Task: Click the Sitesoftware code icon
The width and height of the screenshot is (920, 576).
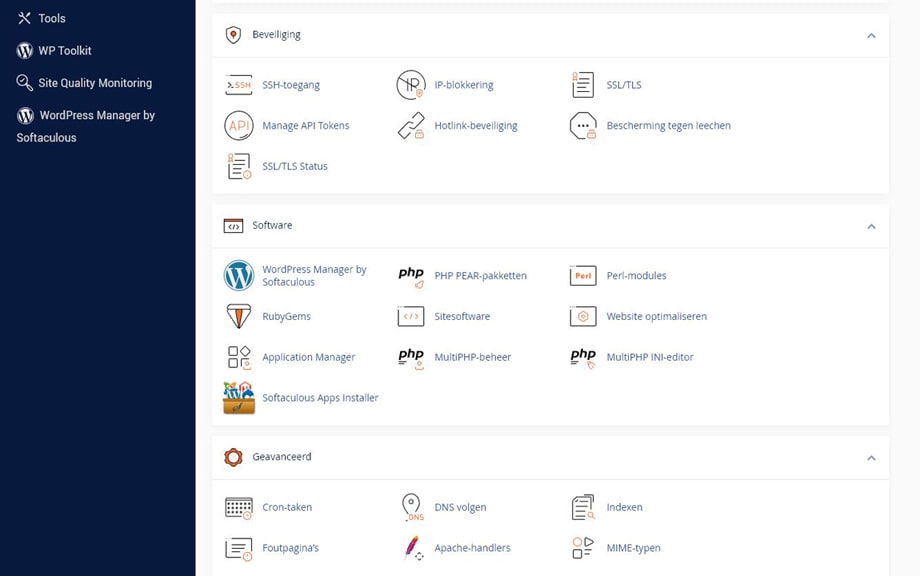Action: pyautogui.click(x=411, y=316)
